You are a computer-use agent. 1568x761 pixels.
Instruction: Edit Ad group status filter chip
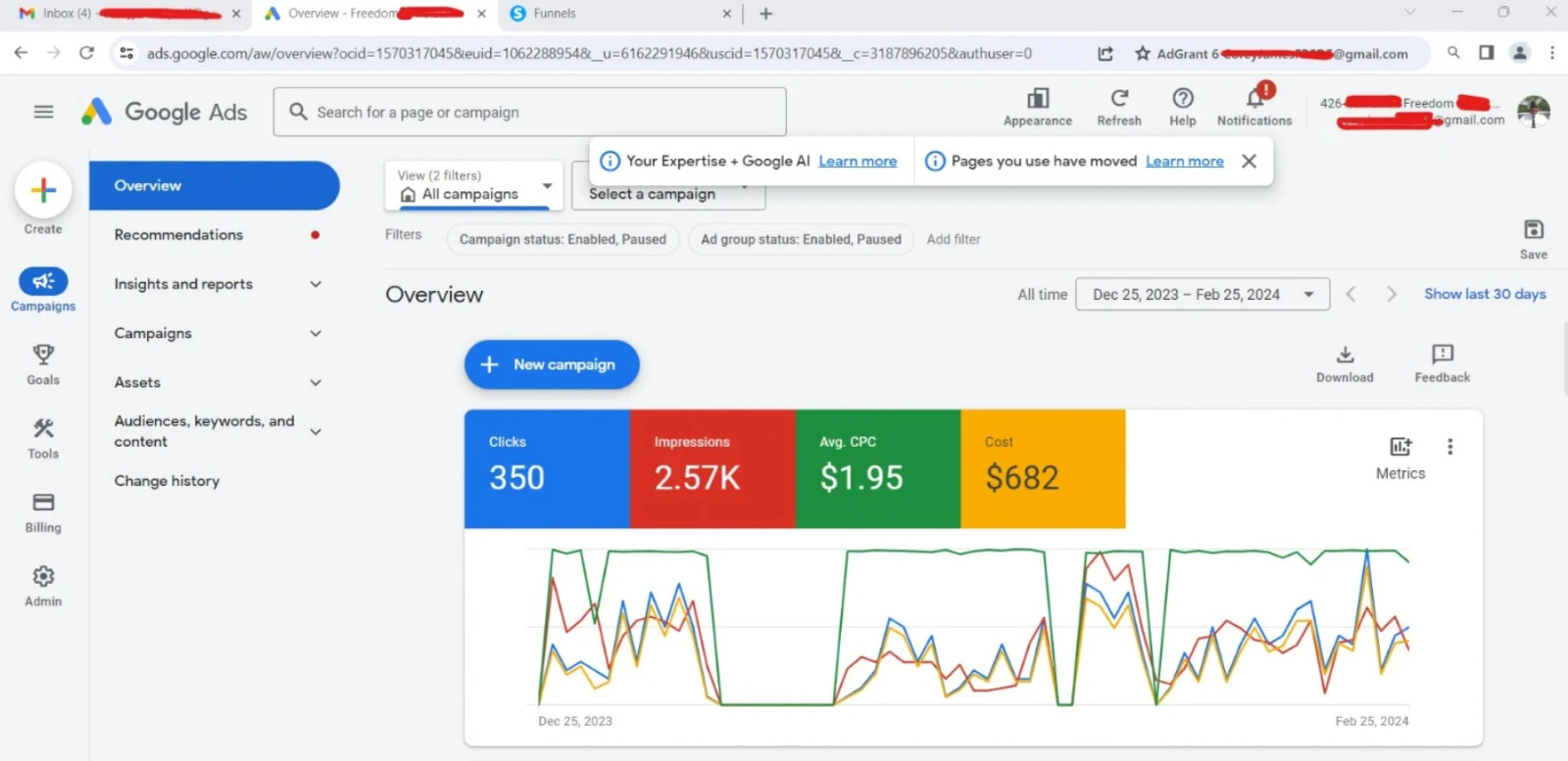pos(801,239)
